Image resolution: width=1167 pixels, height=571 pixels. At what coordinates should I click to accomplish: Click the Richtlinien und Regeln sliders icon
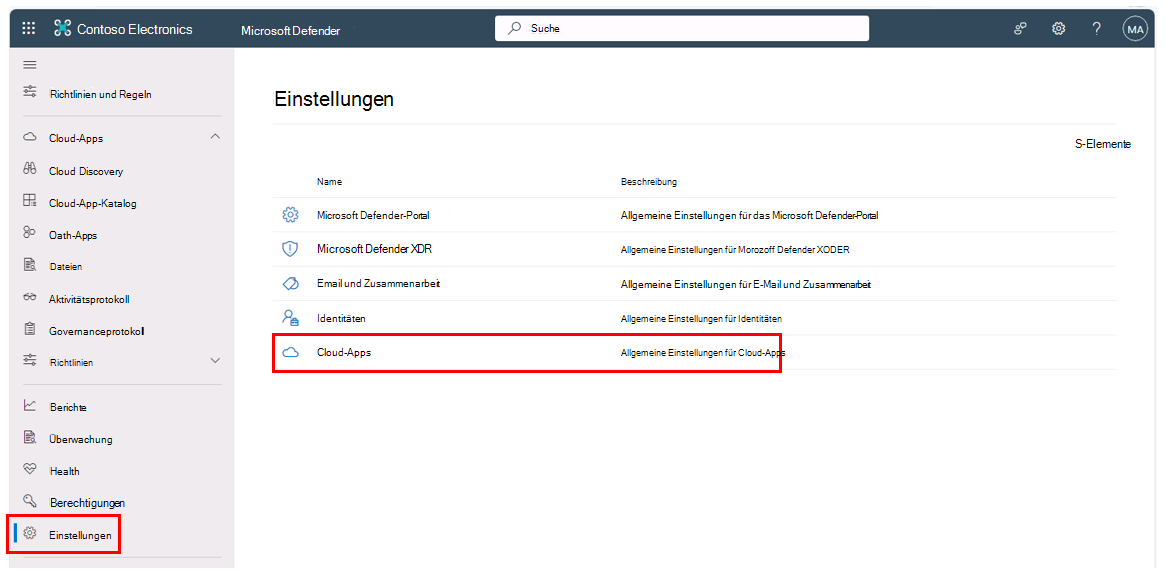click(30, 92)
